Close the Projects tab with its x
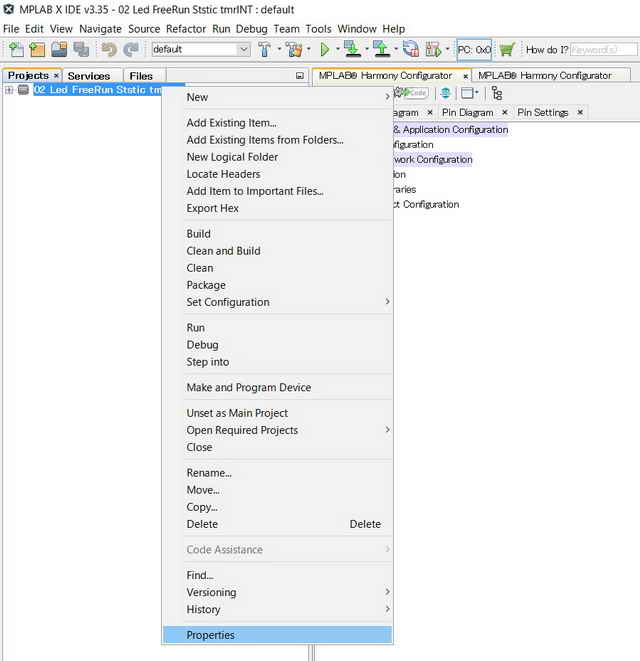 click(x=56, y=75)
